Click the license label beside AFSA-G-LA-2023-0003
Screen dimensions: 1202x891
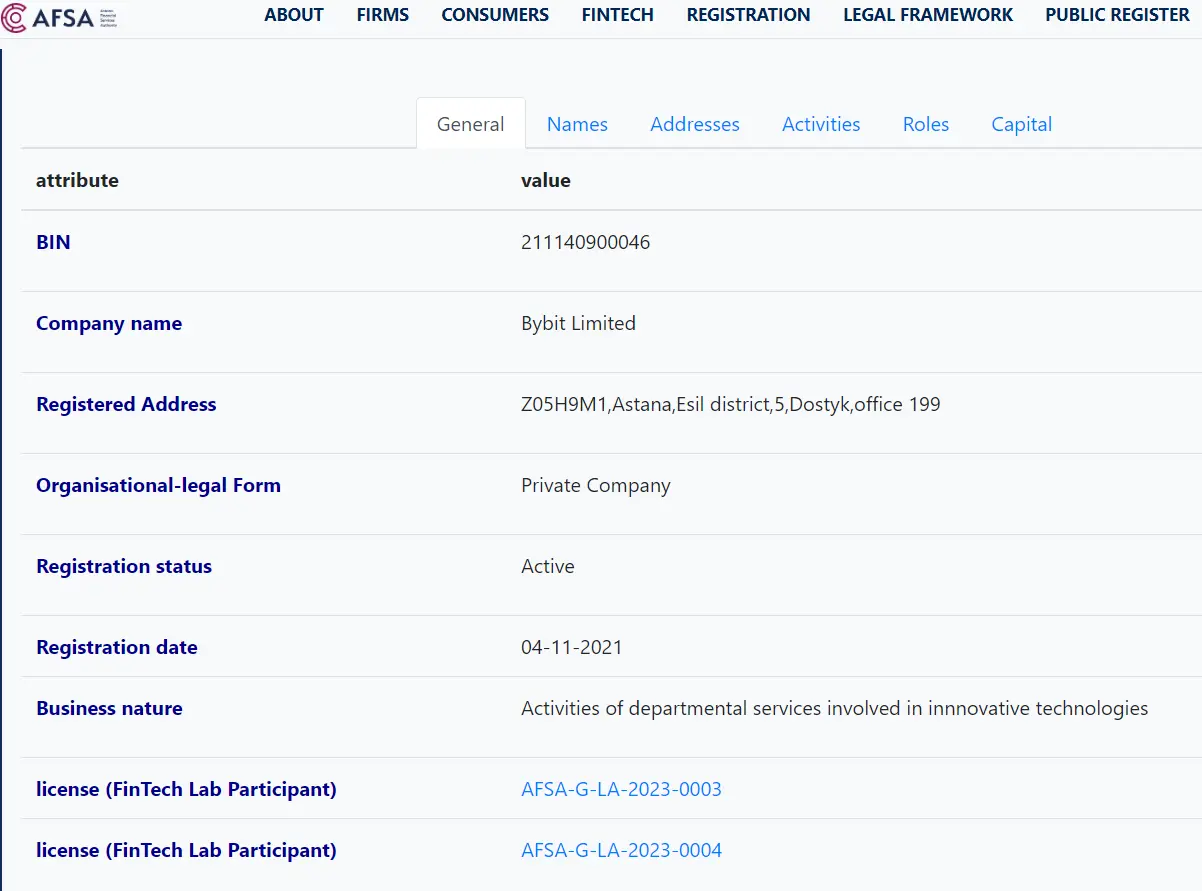point(186,789)
